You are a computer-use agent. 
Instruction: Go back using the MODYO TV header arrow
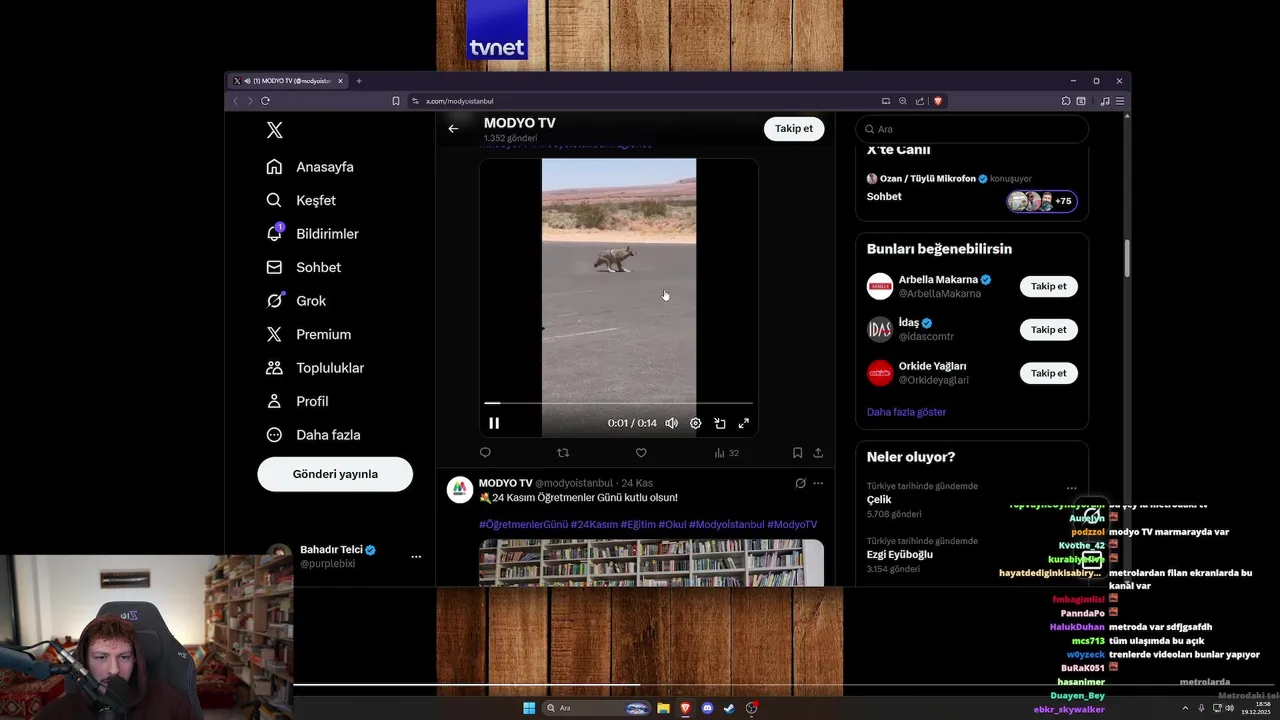(x=453, y=129)
